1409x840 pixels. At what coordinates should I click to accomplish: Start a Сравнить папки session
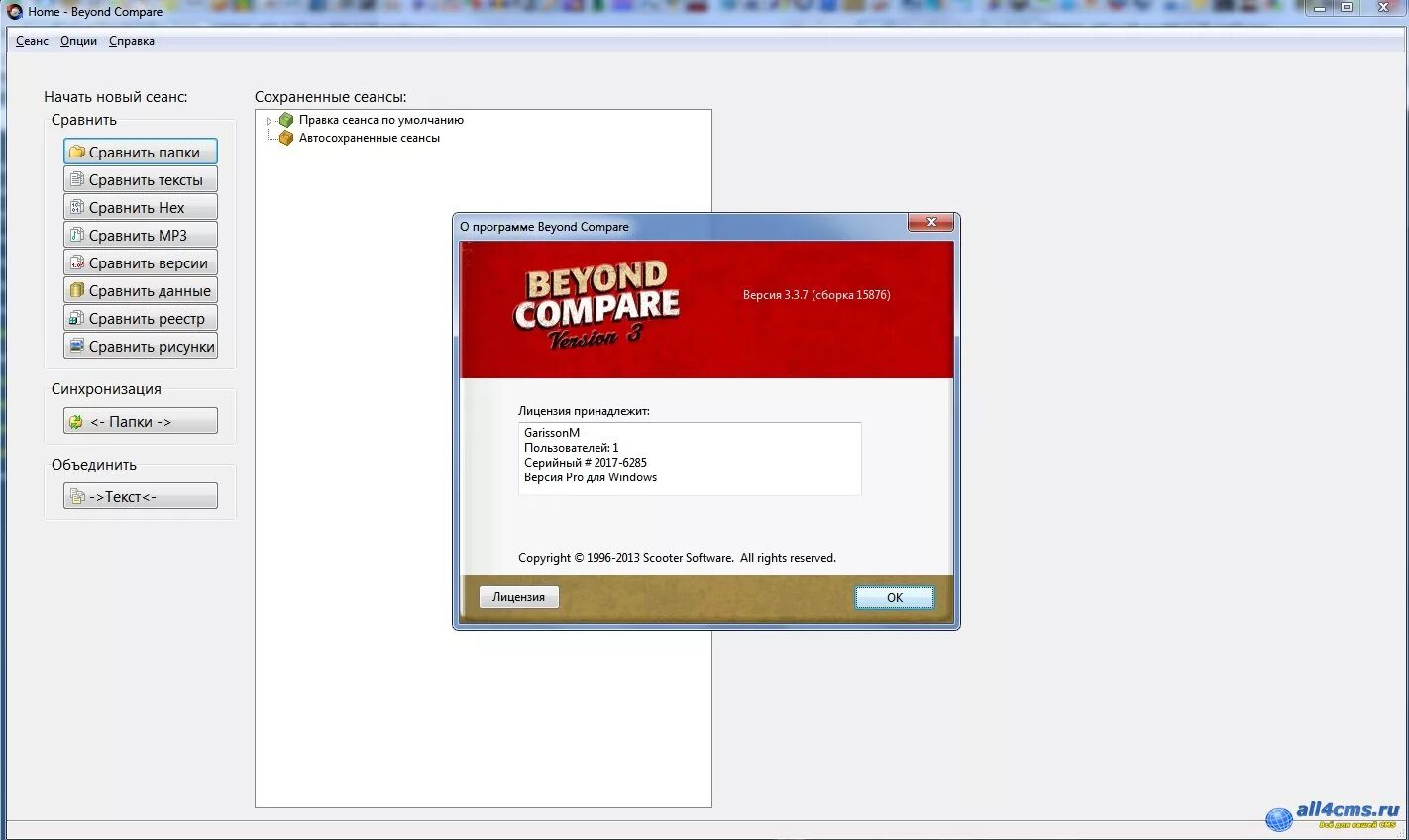point(141,152)
